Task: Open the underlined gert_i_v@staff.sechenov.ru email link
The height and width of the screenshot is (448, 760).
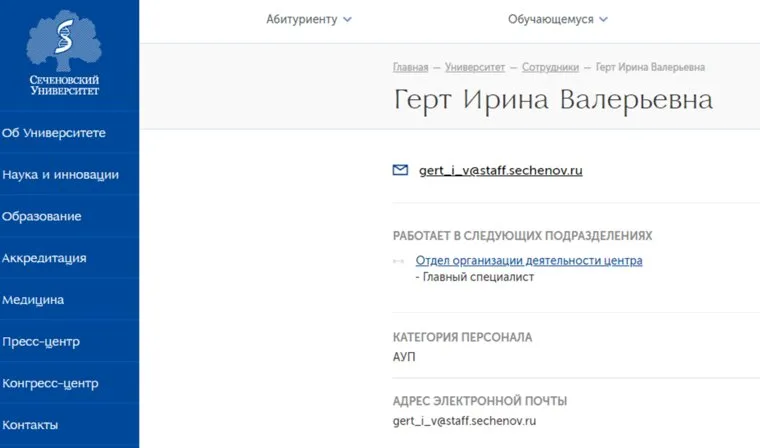Action: click(500, 170)
